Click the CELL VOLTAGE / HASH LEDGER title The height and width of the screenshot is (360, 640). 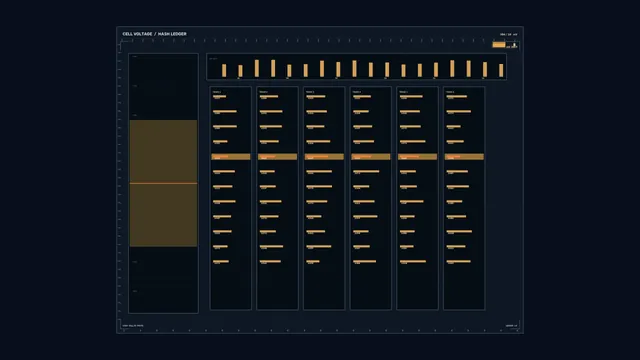[x=154, y=34]
